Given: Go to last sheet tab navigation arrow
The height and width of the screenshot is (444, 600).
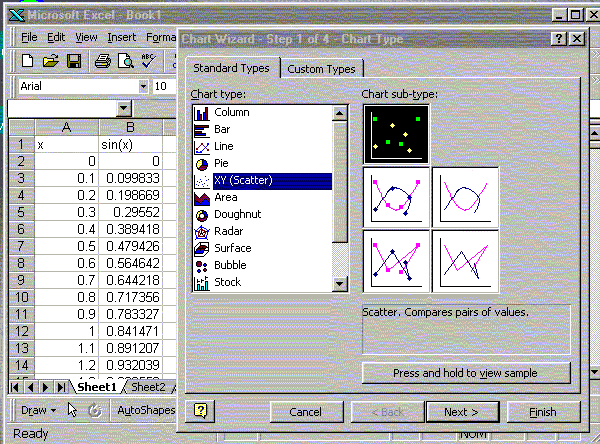Looking at the screenshot, I should (61, 387).
